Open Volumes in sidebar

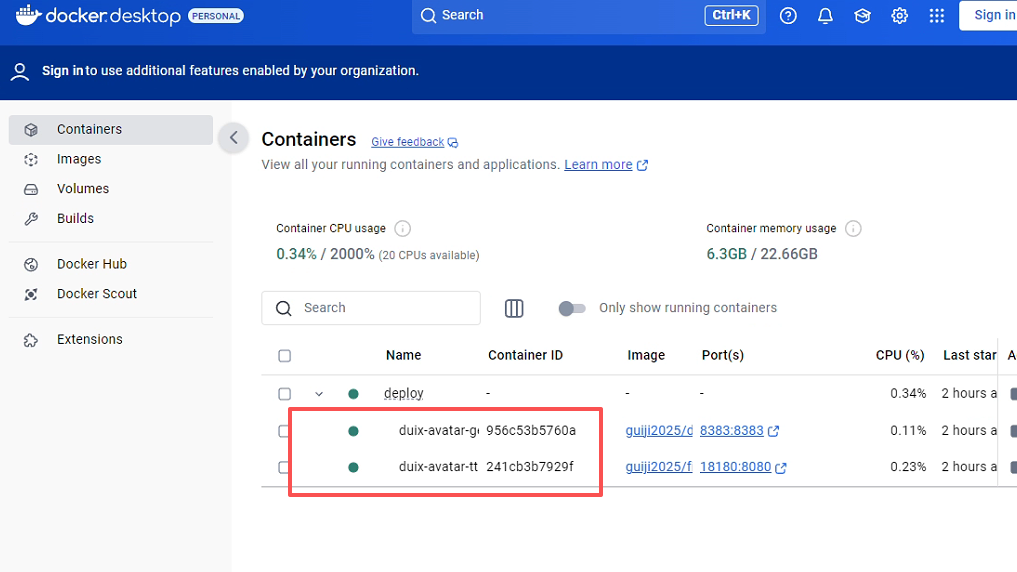(111, 189)
